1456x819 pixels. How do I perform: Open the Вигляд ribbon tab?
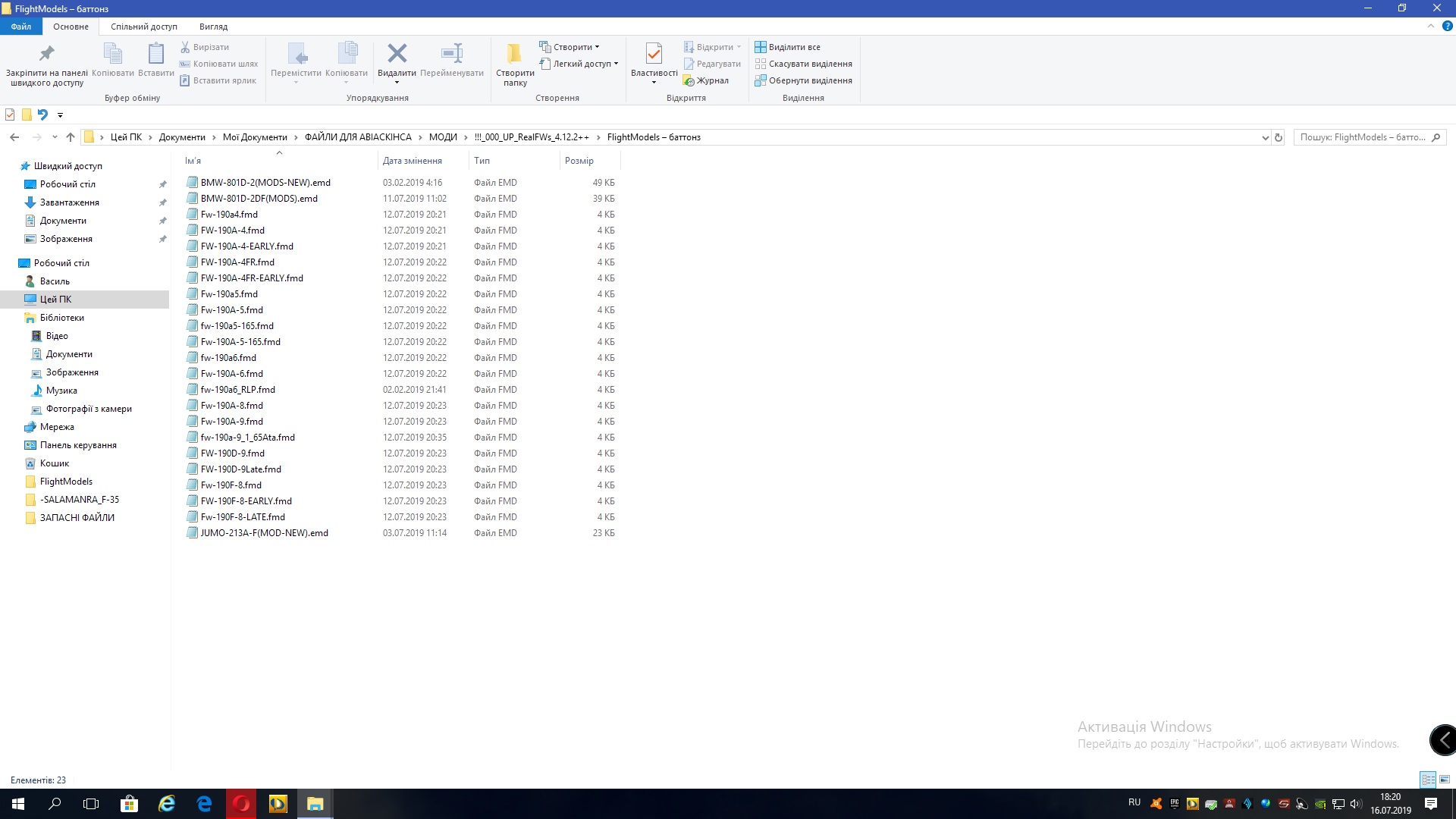213,27
